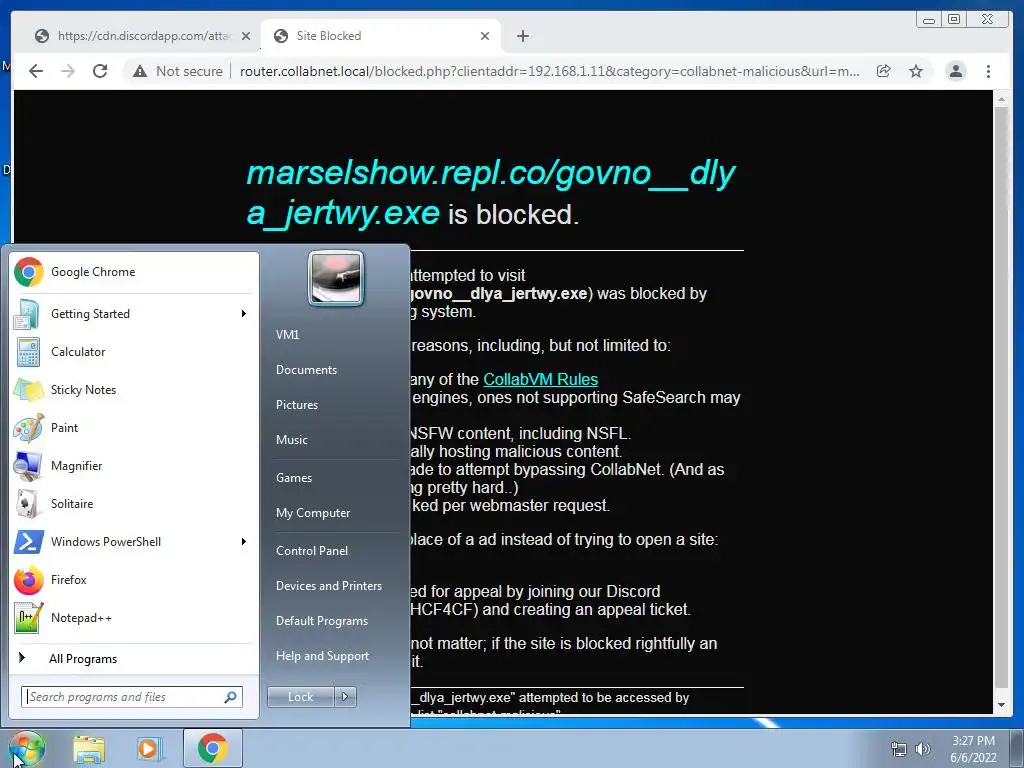Click the Not secure warning icon
This screenshot has height=768, width=1024.
coord(140,71)
